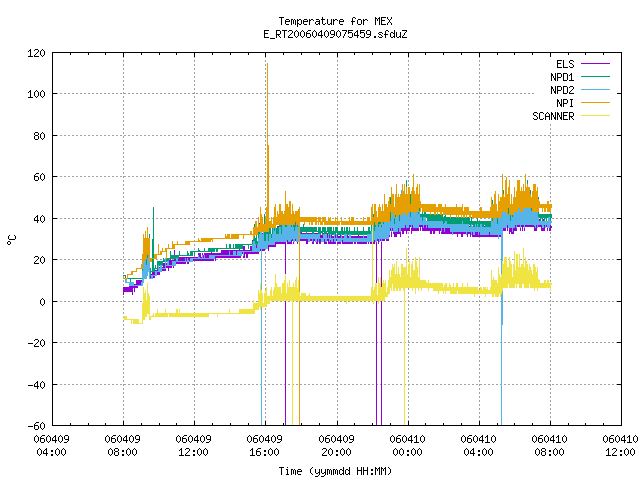The height and width of the screenshot is (480, 640).
Task: Click the y-axis value -40
Action: 36,385
